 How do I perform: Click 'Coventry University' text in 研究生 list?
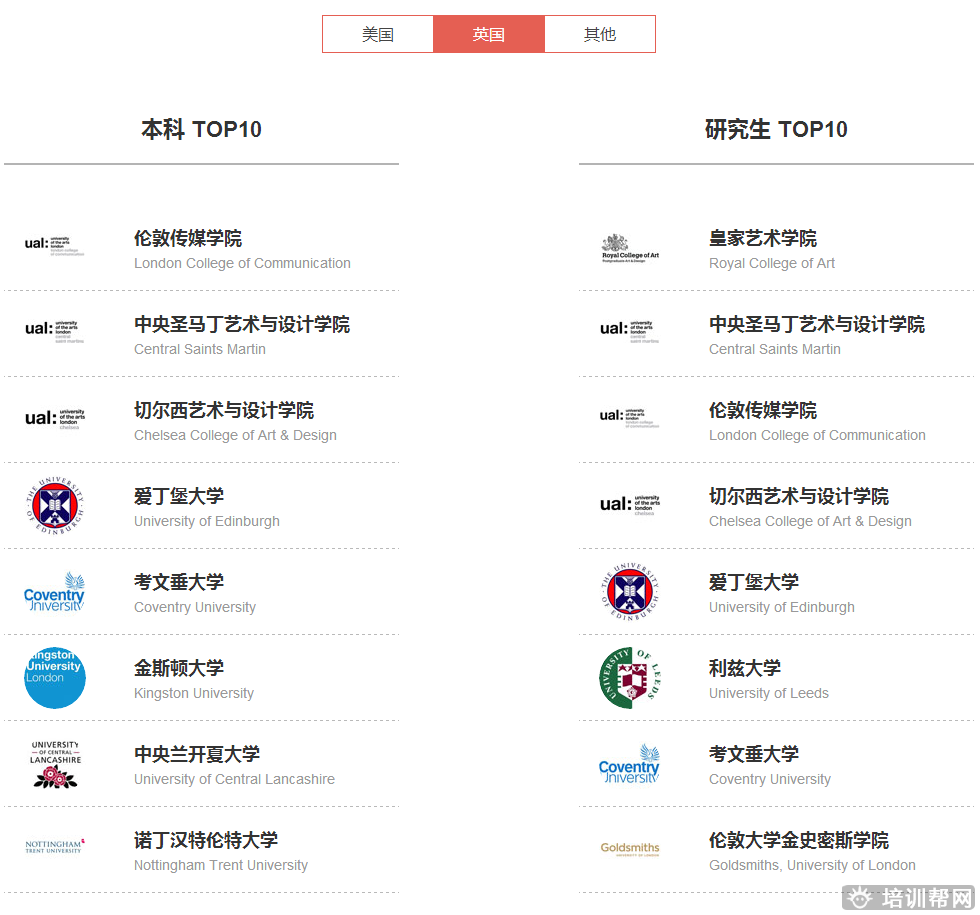[x=770, y=779]
